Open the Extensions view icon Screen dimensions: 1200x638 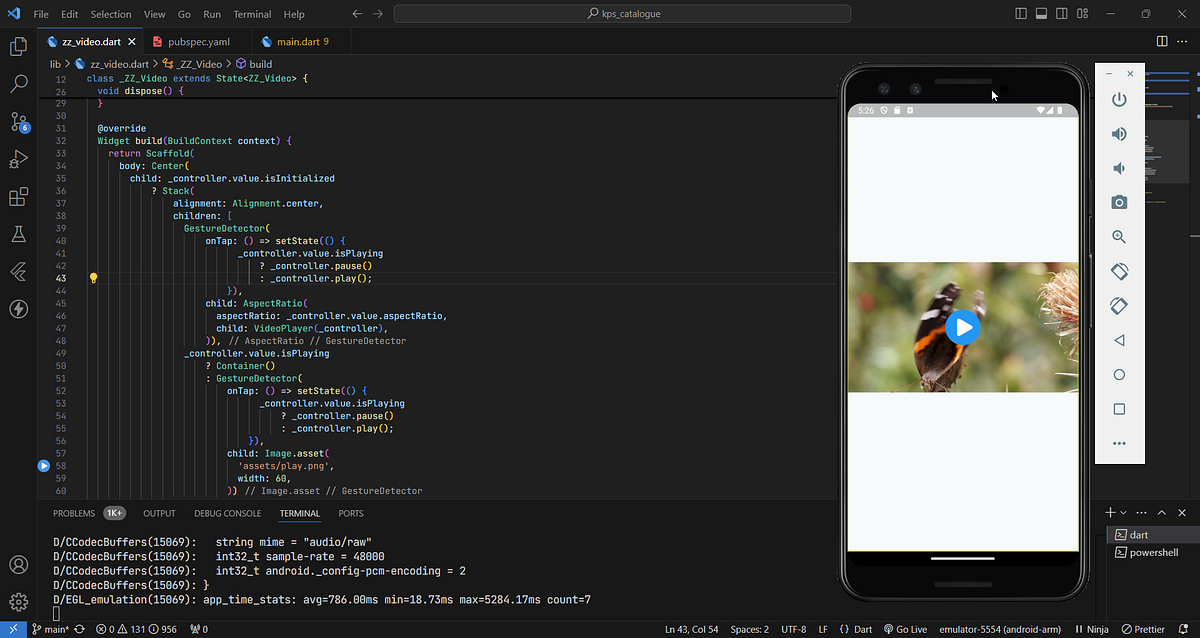pos(18,196)
